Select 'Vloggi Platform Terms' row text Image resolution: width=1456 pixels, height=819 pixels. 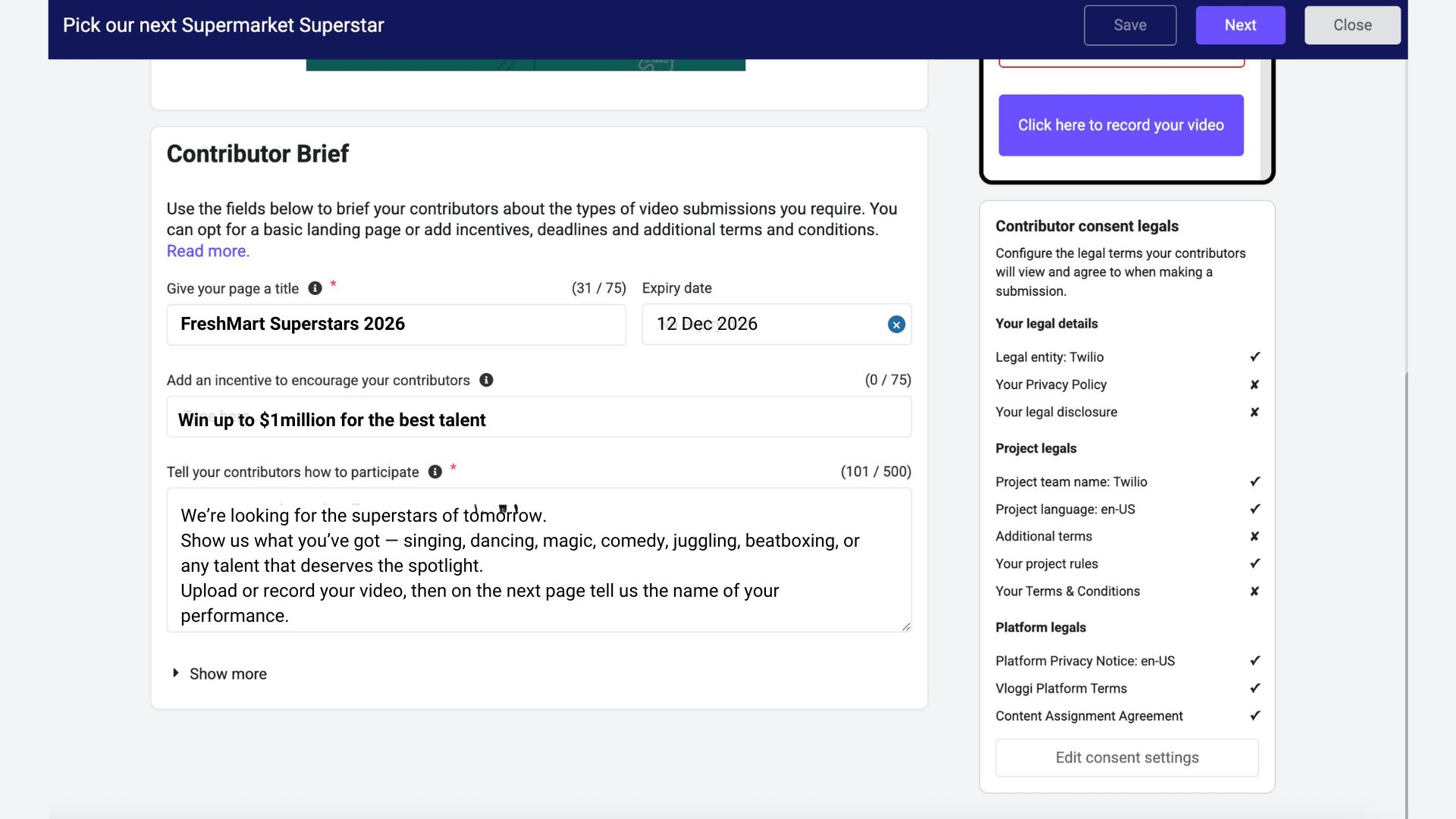coord(1061,688)
